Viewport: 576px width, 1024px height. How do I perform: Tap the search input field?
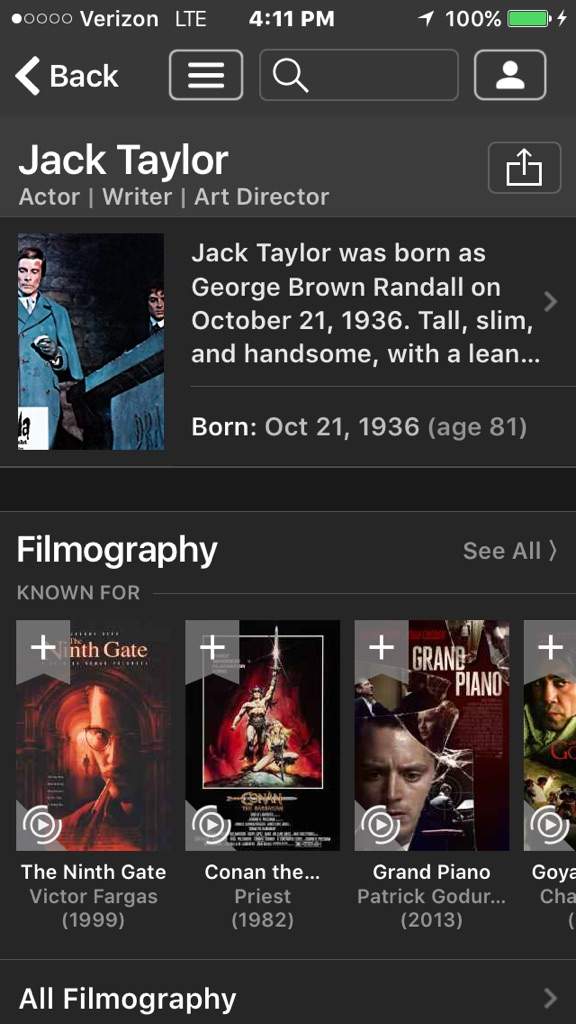click(x=359, y=75)
